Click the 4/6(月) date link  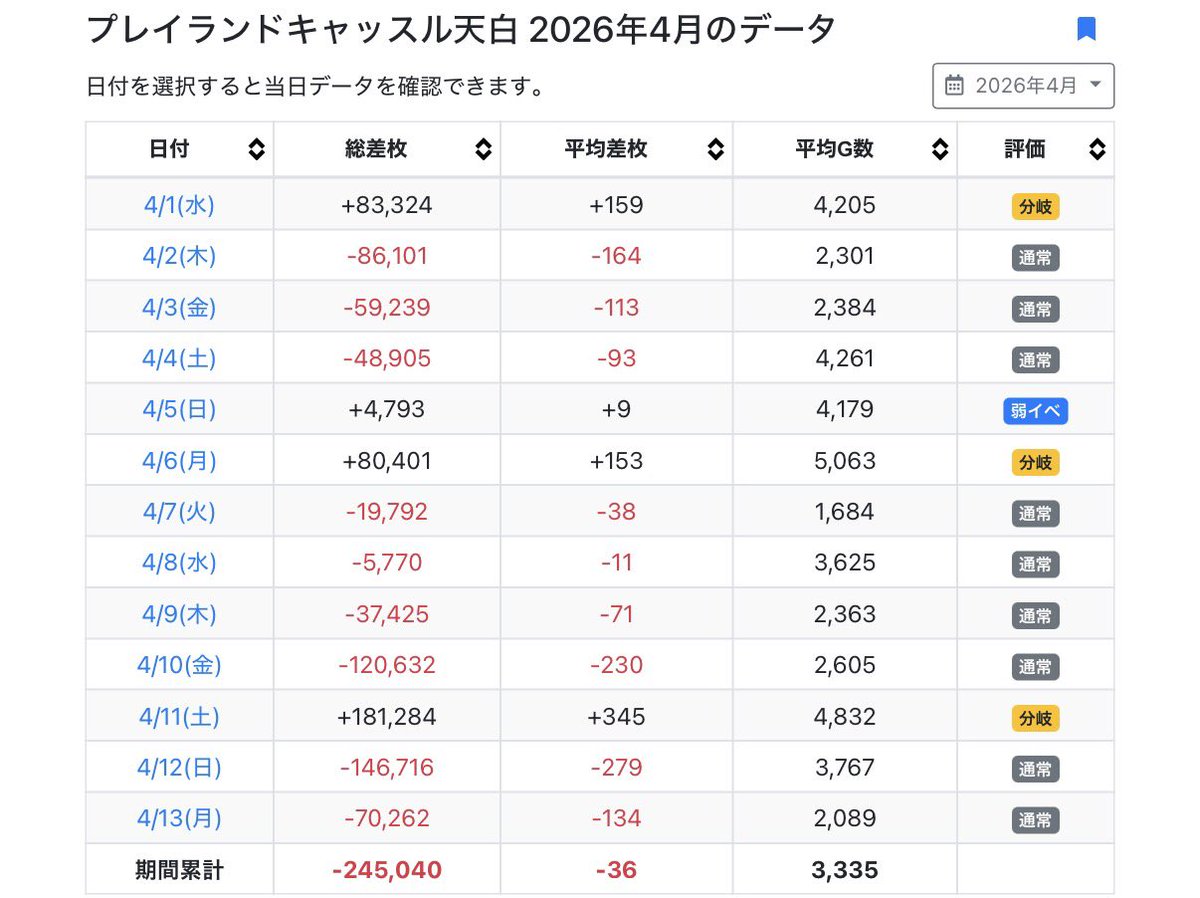click(x=178, y=461)
